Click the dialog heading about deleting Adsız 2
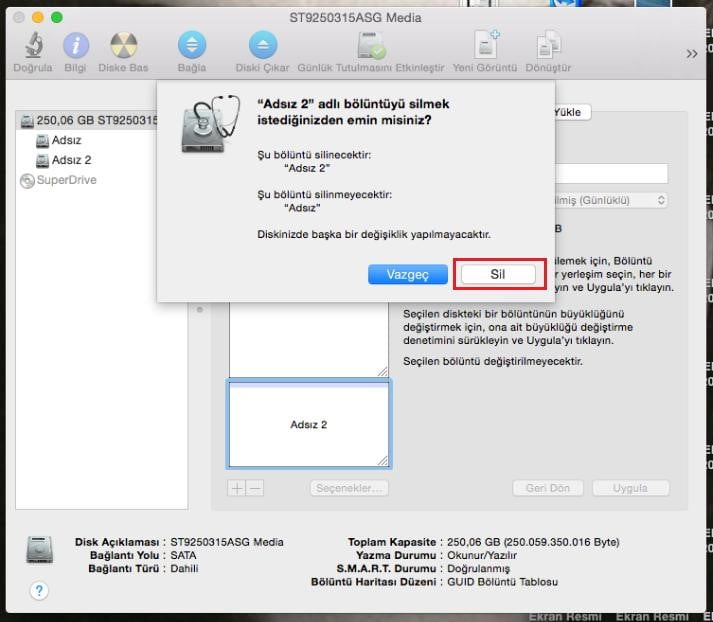This screenshot has height=622, width=713. point(353,112)
